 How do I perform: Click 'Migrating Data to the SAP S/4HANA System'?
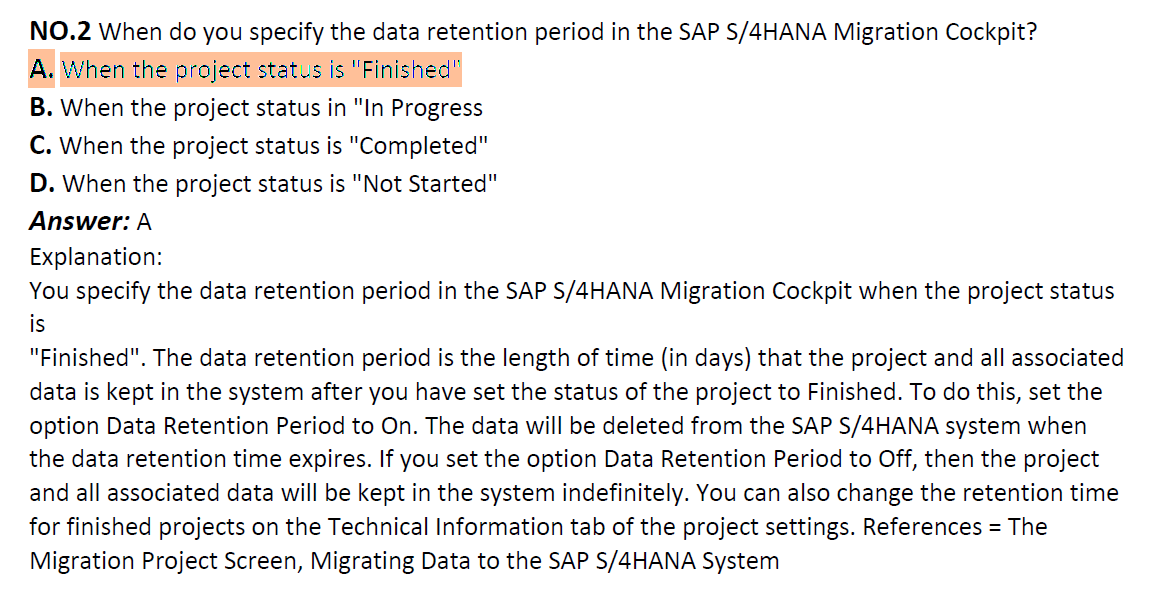(545, 560)
